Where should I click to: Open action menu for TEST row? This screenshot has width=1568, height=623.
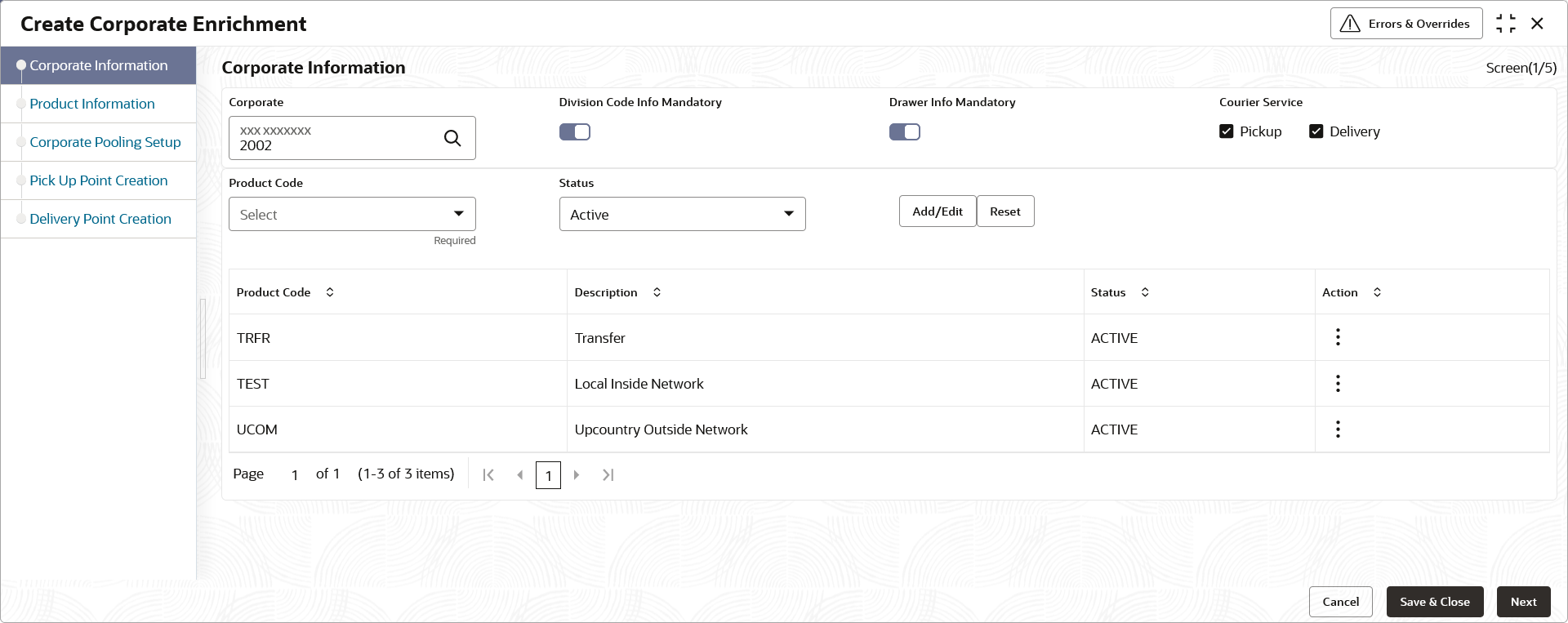(x=1338, y=384)
